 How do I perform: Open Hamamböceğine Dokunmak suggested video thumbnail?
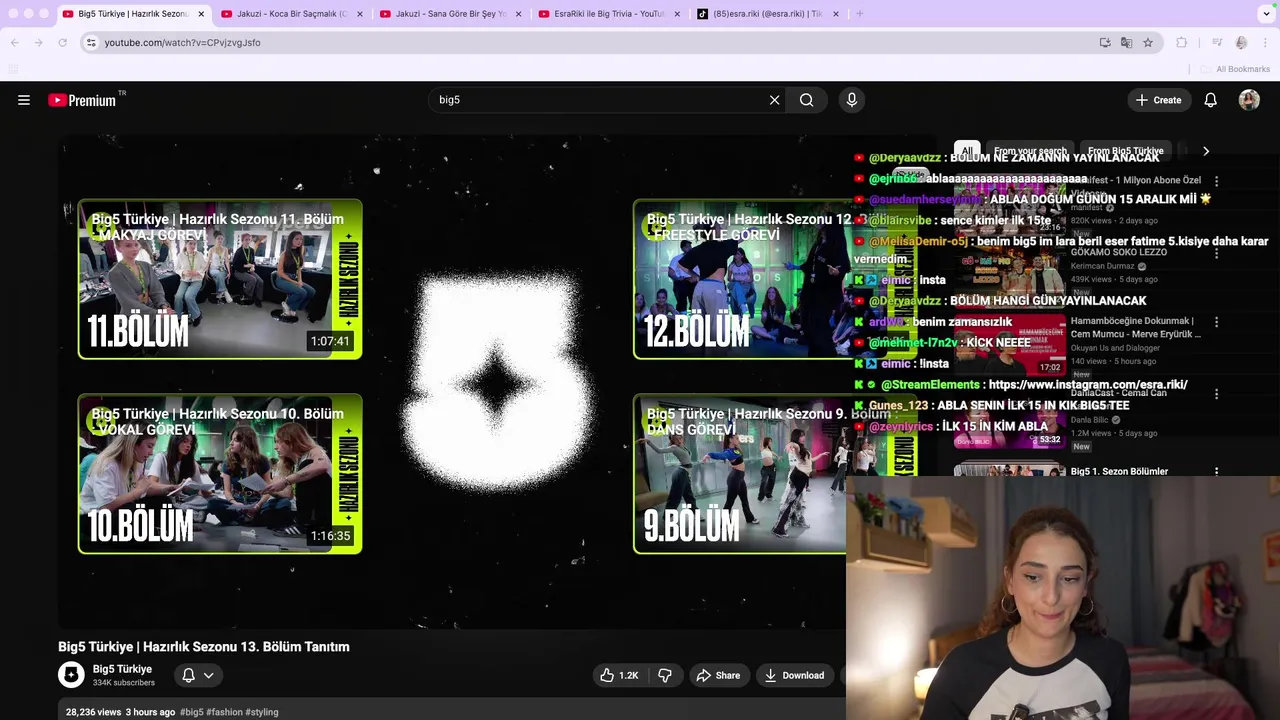(1010, 345)
